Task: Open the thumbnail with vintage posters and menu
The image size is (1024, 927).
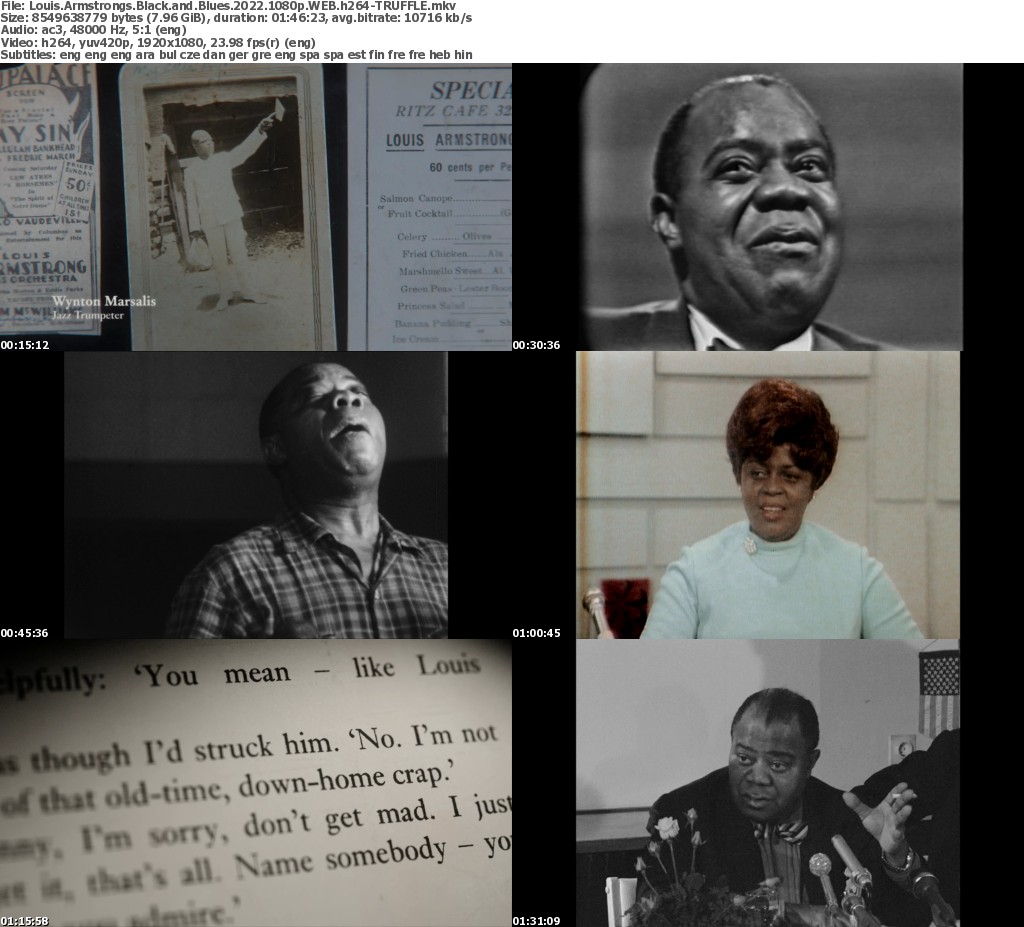Action: pos(256,207)
